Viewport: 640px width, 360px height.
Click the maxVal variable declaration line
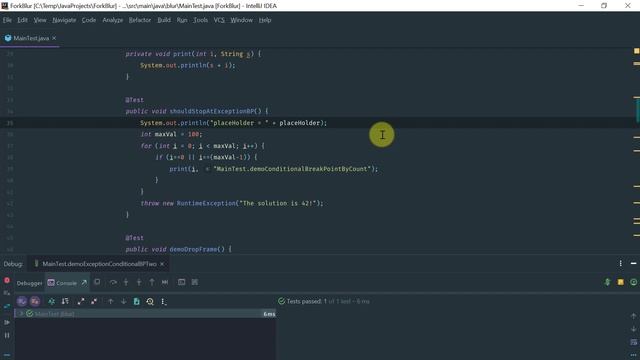pos(171,134)
